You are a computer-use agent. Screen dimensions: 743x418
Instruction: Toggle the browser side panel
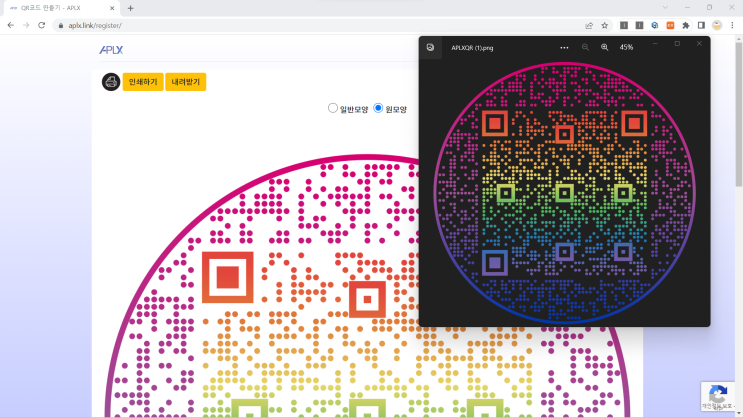(x=701, y=26)
